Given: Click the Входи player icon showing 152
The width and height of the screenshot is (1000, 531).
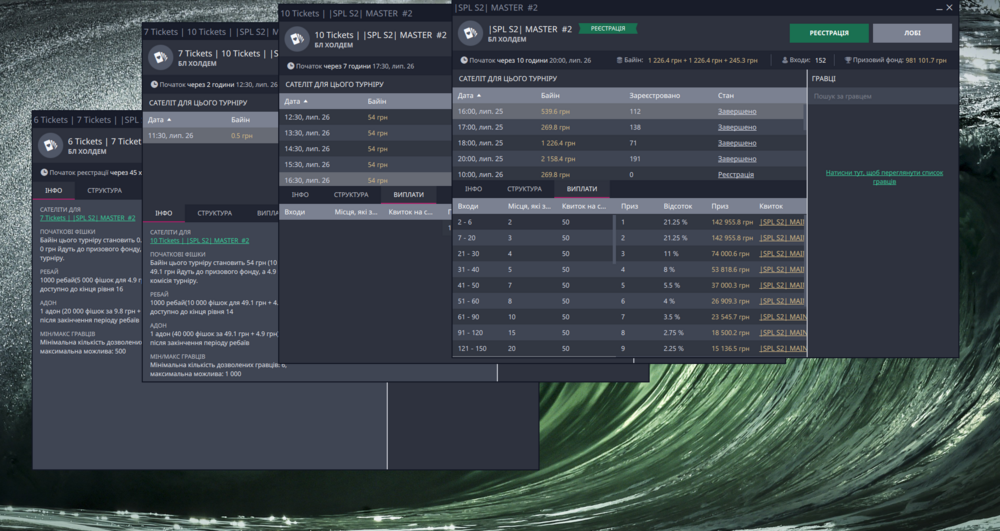Looking at the screenshot, I should point(785,61).
